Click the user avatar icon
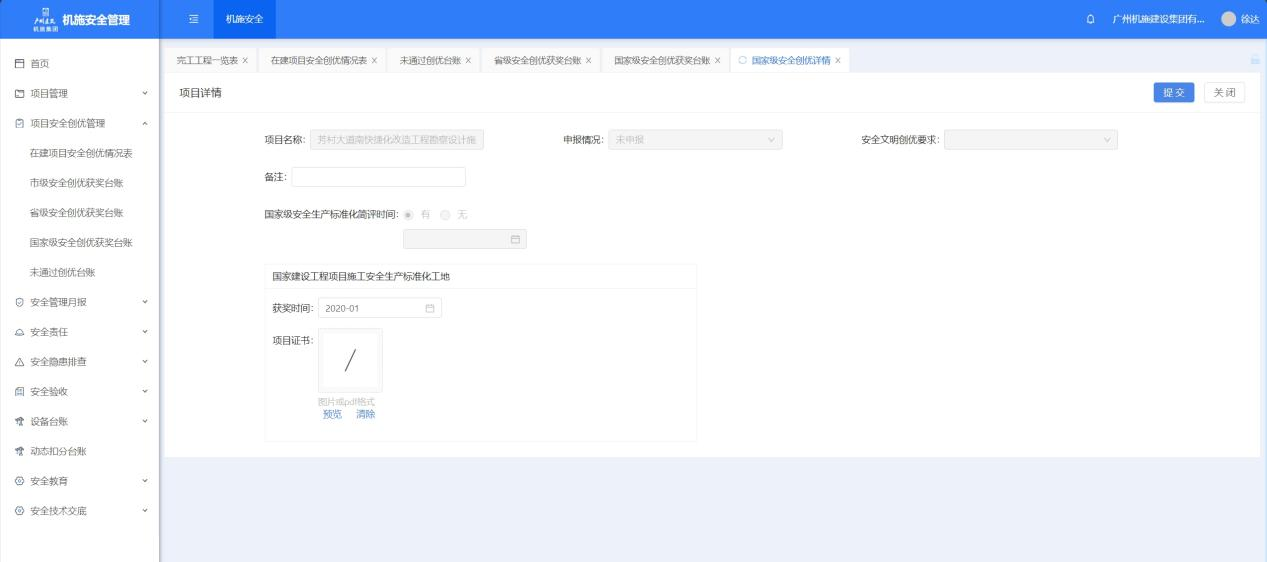Image resolution: width=1267 pixels, height=562 pixels. coord(1229,20)
